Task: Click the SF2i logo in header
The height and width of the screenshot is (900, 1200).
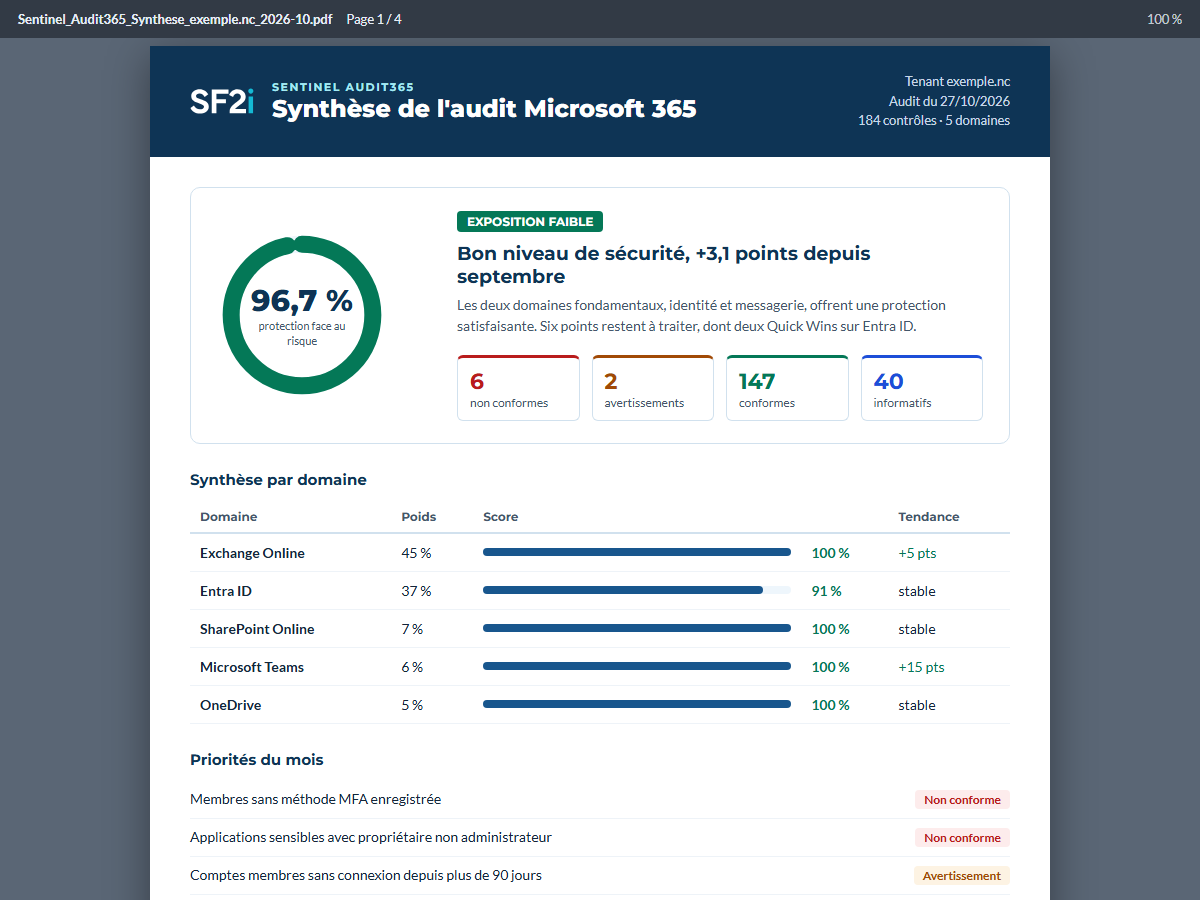Action: coord(222,102)
